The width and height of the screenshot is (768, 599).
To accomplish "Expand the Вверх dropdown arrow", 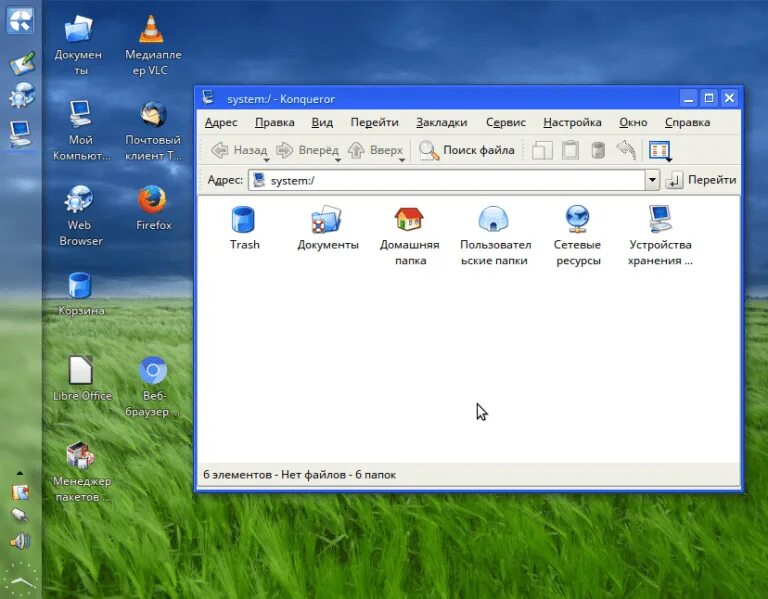I will [402, 160].
